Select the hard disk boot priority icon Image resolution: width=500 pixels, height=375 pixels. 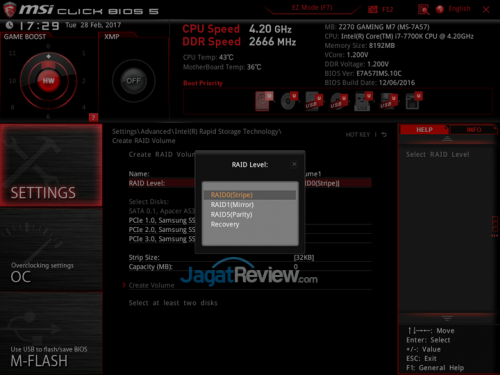tap(264, 101)
